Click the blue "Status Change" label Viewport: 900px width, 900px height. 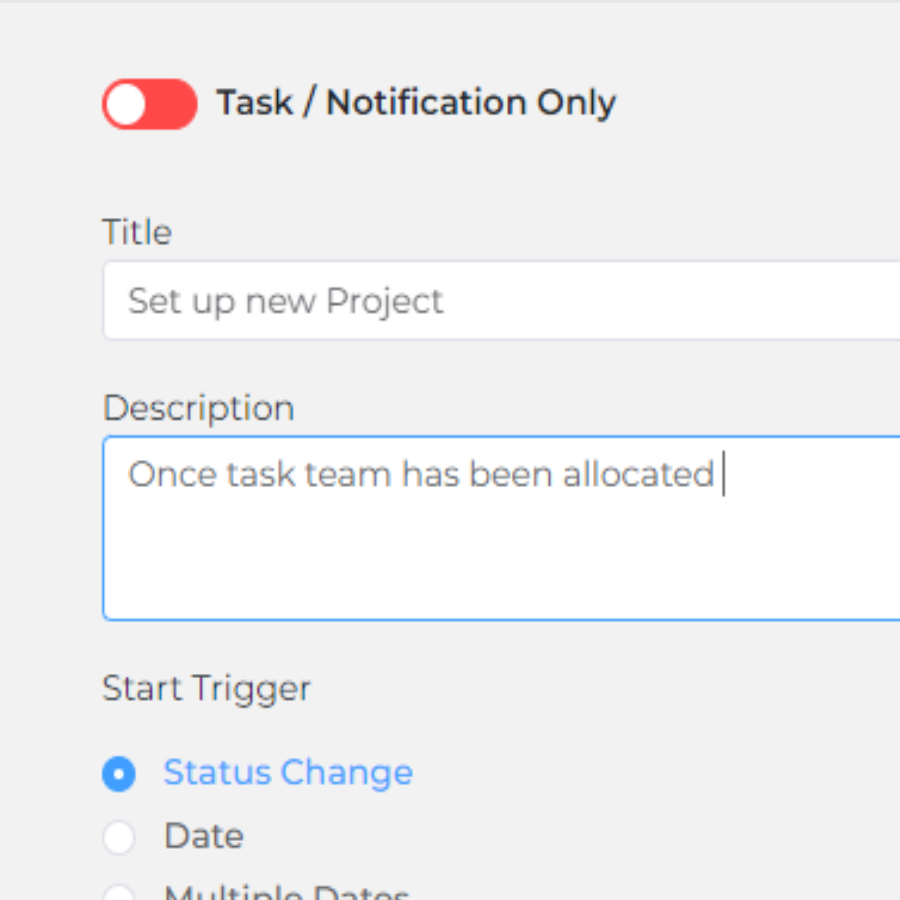point(288,773)
